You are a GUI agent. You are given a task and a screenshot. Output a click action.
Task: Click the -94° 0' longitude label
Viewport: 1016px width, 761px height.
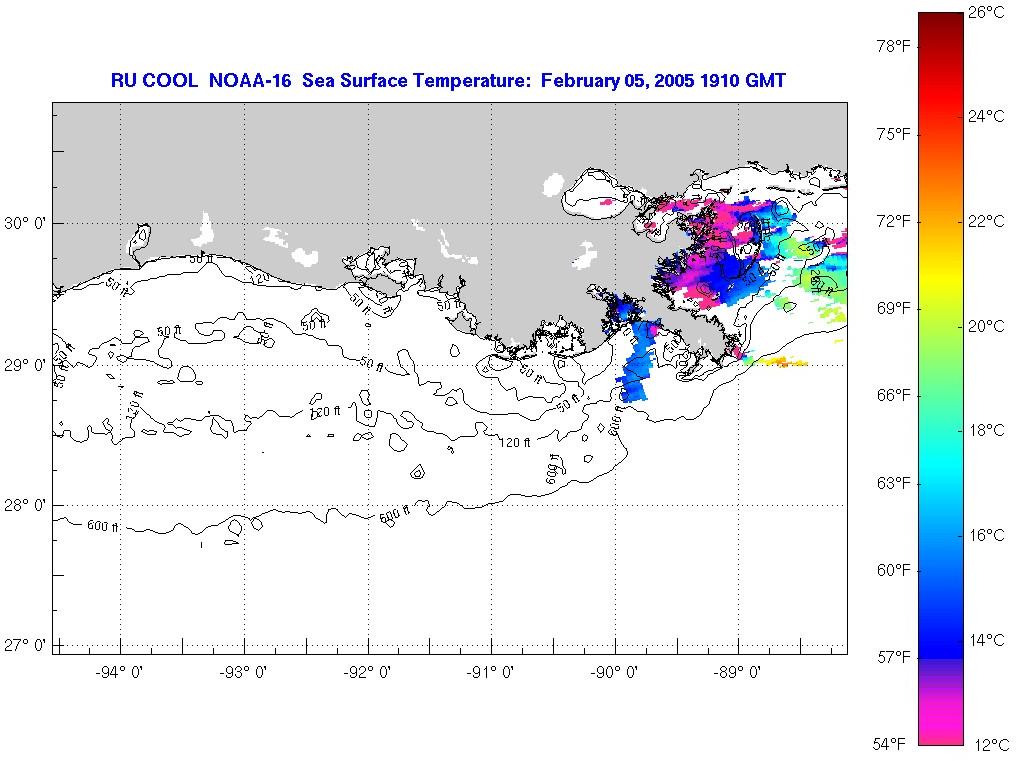pos(119,673)
